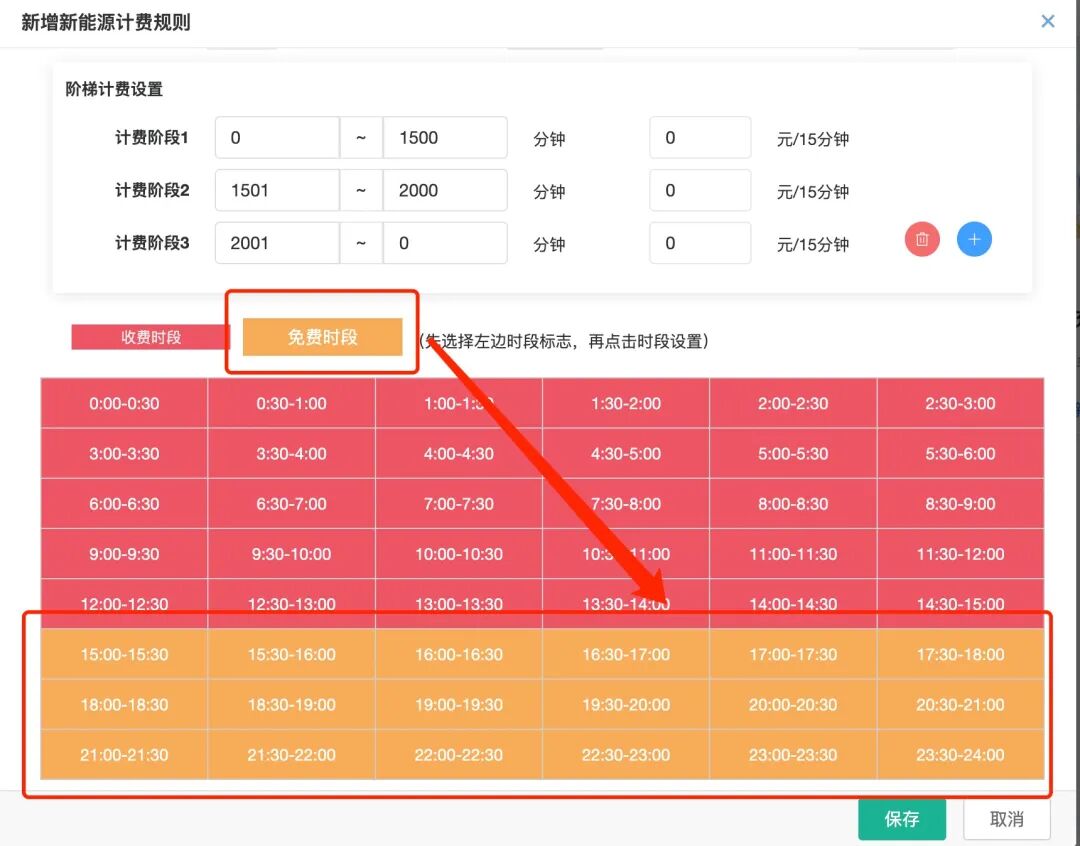Edit start minutes 2001 of 计费阶段3
1080x846 pixels.
(277, 243)
